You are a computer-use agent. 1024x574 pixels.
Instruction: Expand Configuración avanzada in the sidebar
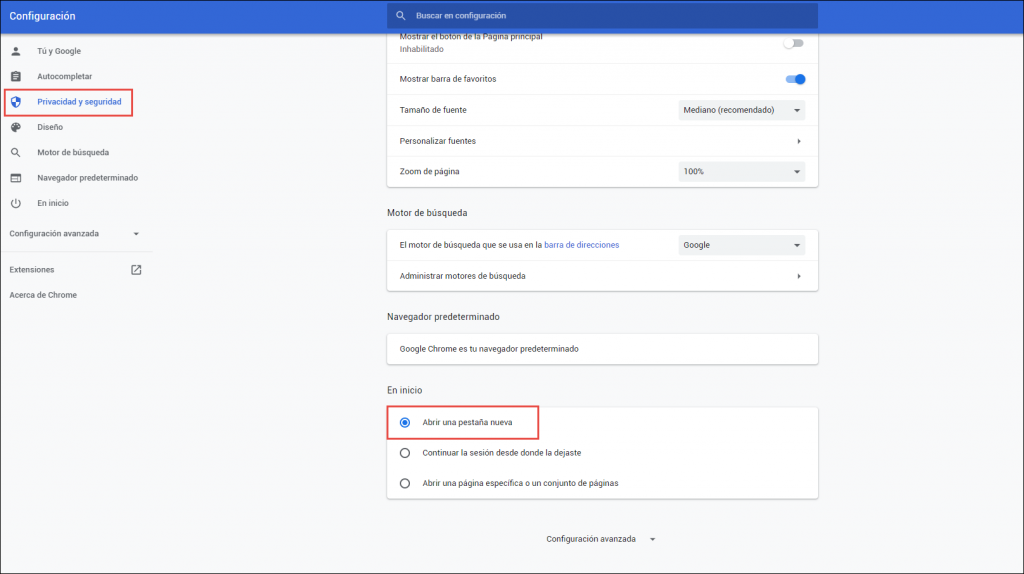click(74, 234)
